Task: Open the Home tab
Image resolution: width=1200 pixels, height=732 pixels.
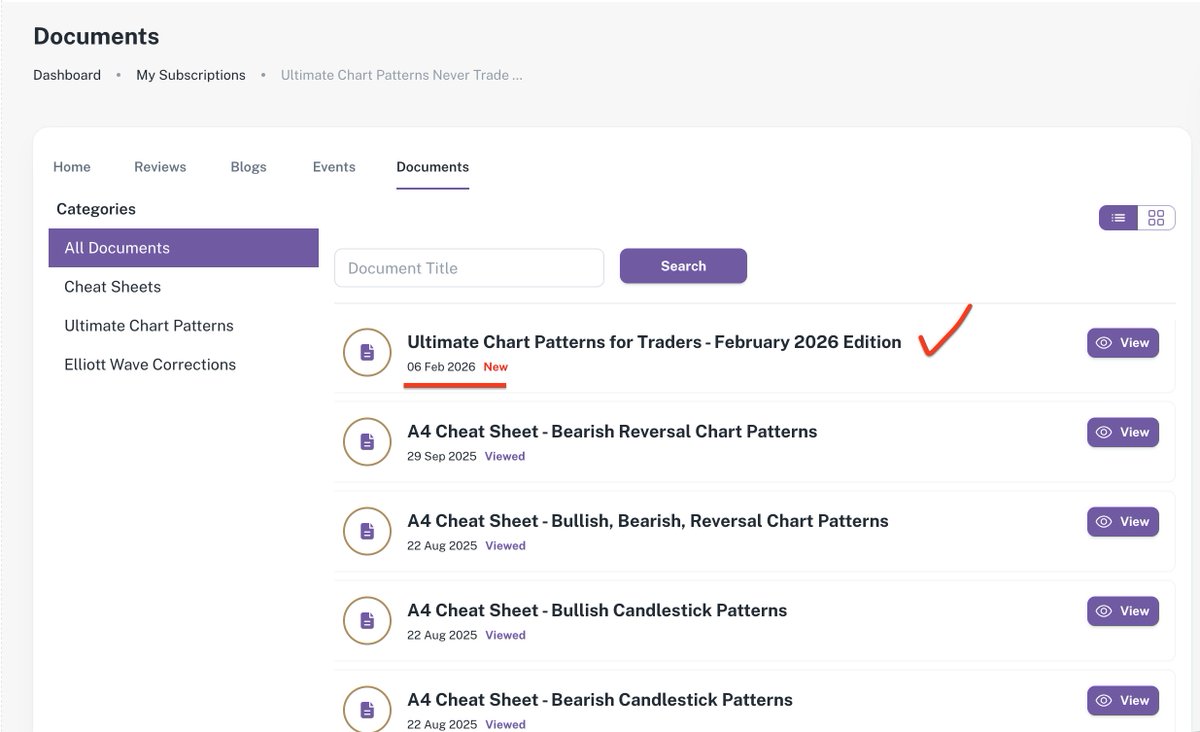Action: tap(72, 167)
